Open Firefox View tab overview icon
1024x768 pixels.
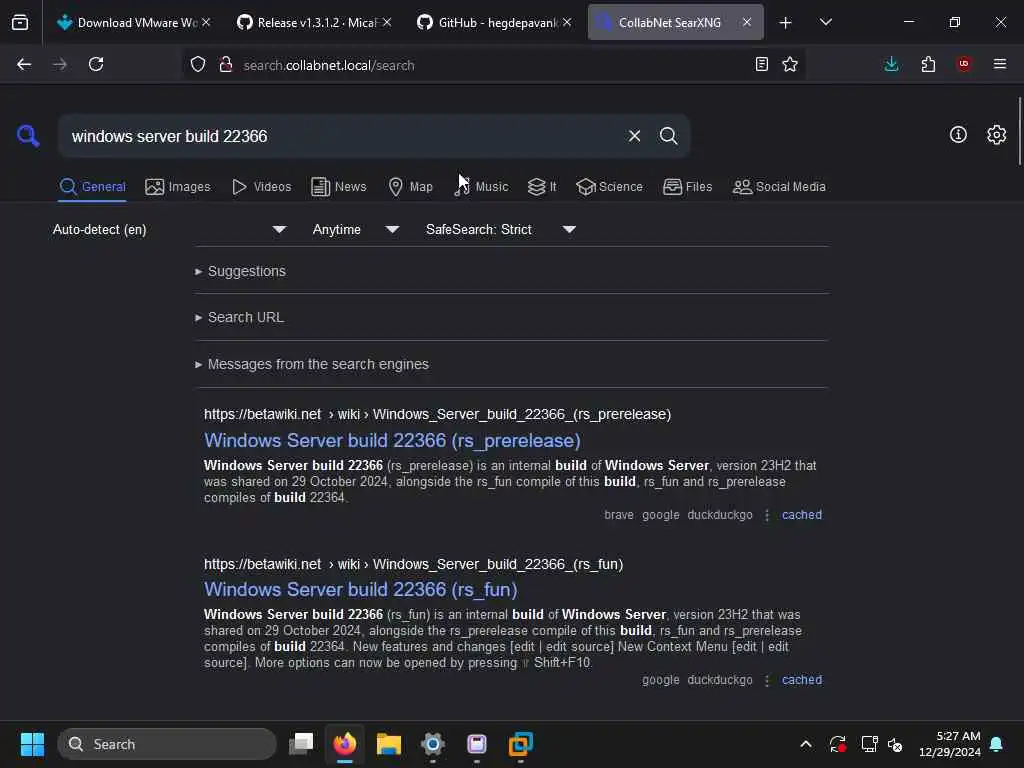[20, 22]
